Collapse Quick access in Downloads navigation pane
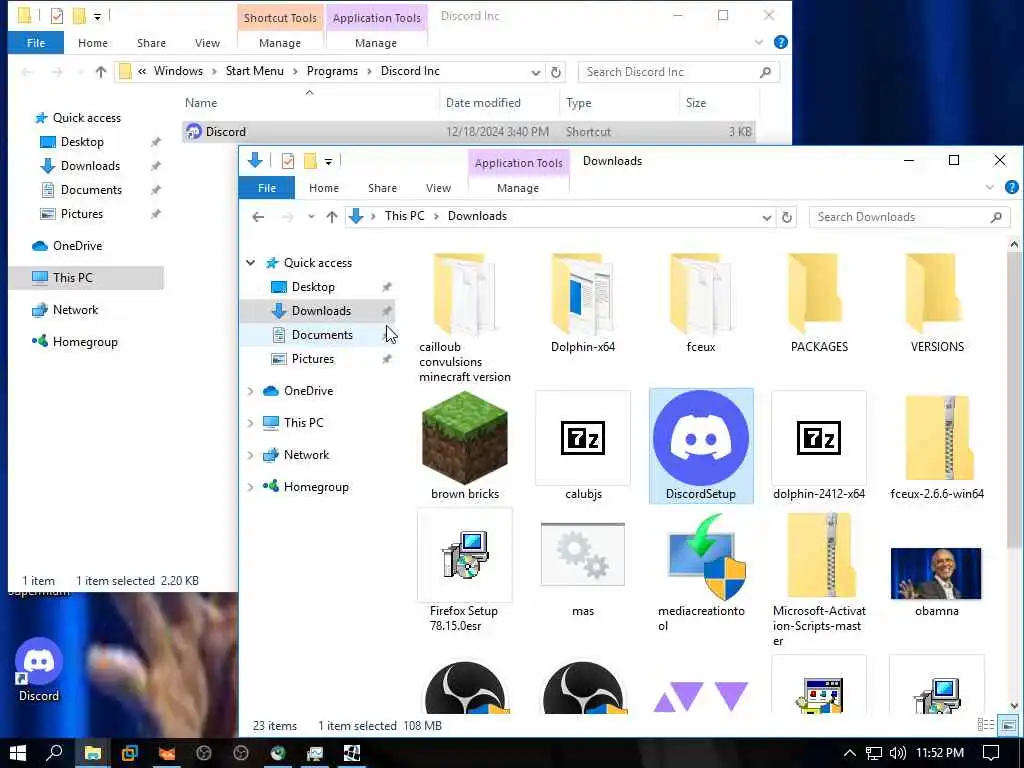This screenshot has height=768, width=1024. click(x=250, y=263)
